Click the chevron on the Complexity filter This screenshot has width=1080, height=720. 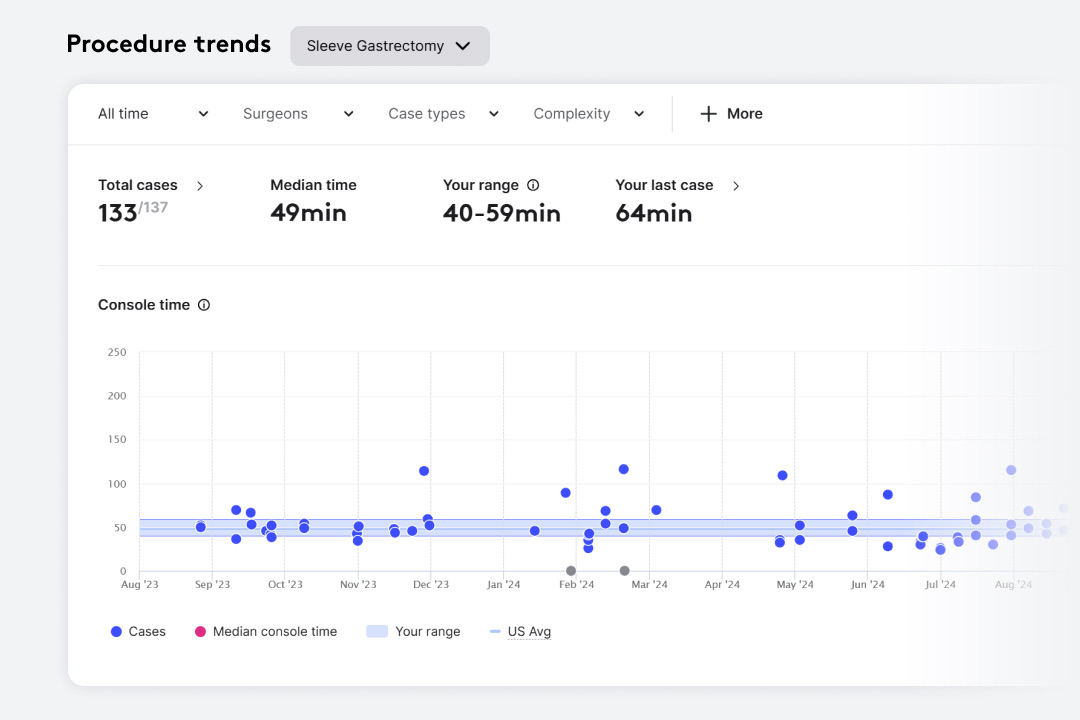(x=639, y=114)
